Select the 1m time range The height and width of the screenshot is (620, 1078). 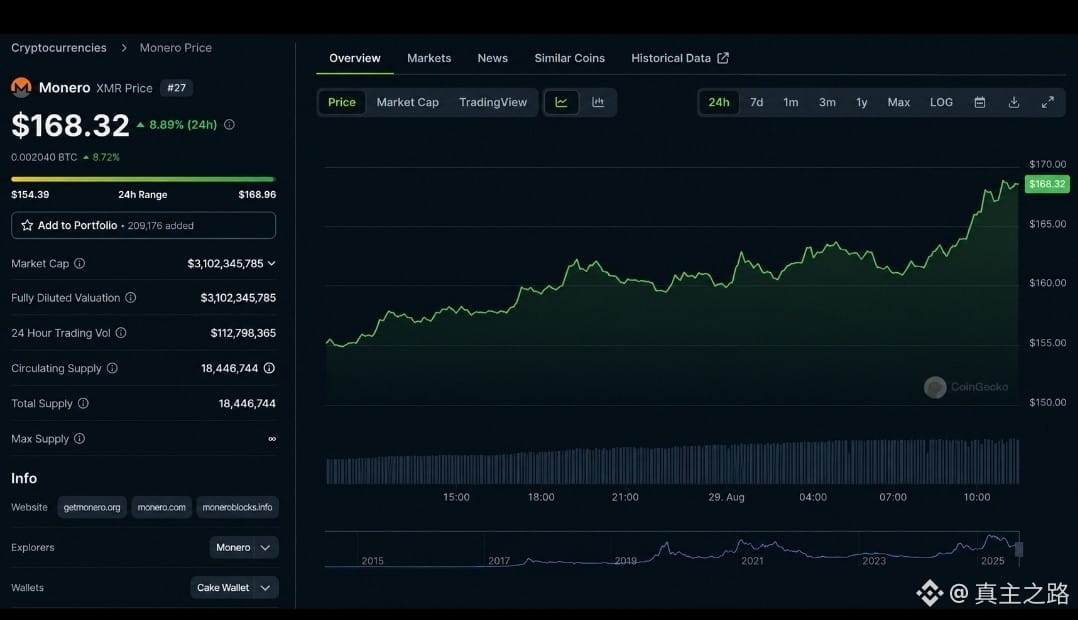791,102
